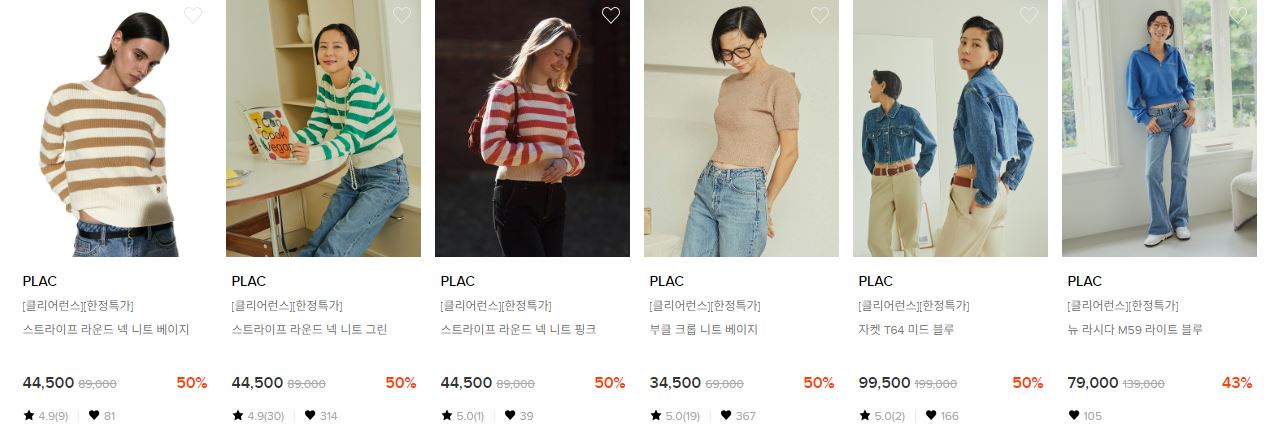Click star rating icon showing 4.9(30)
Image resolution: width=1268 pixels, height=443 pixels.
(237, 415)
